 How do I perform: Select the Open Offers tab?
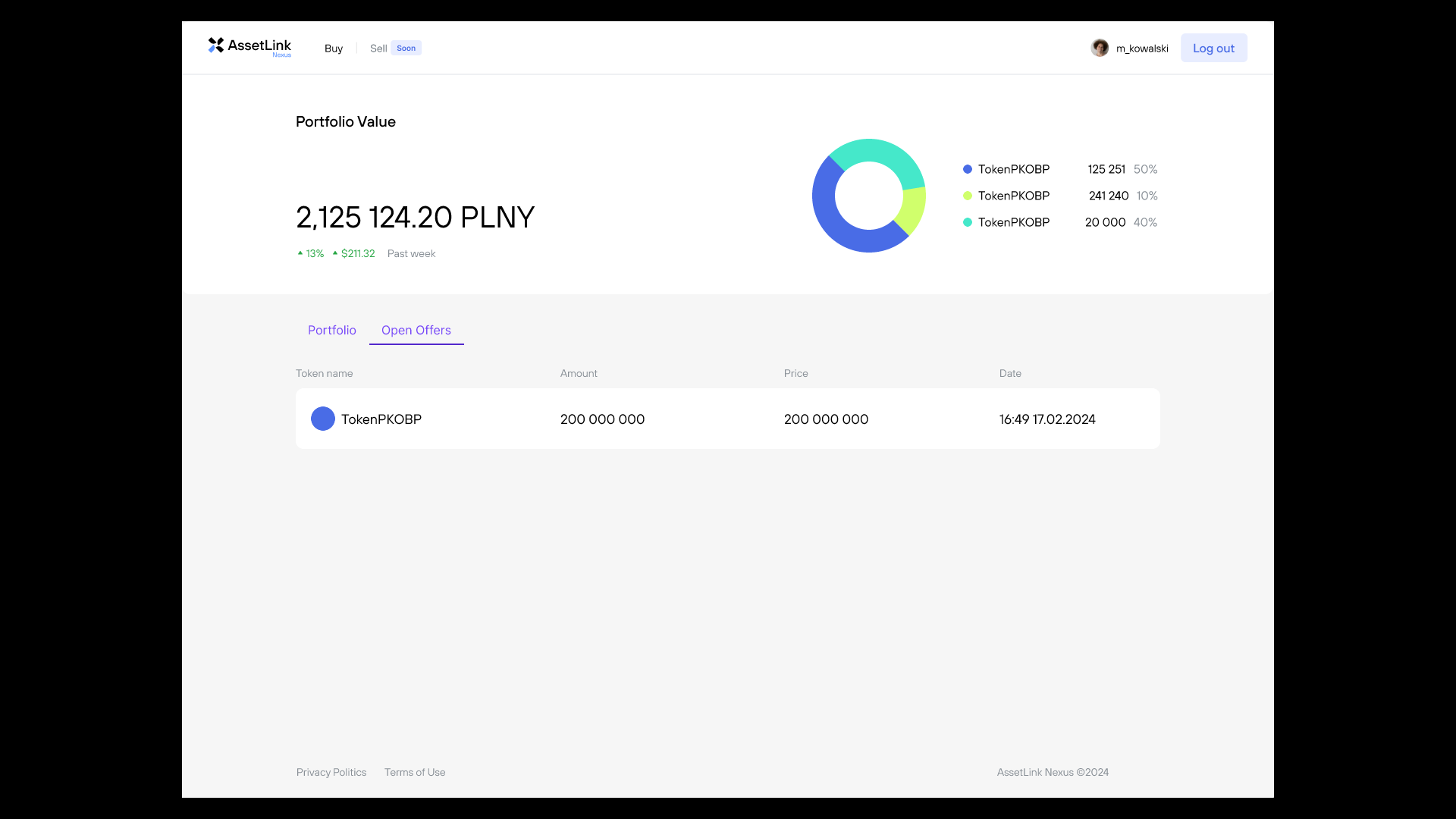[416, 330]
